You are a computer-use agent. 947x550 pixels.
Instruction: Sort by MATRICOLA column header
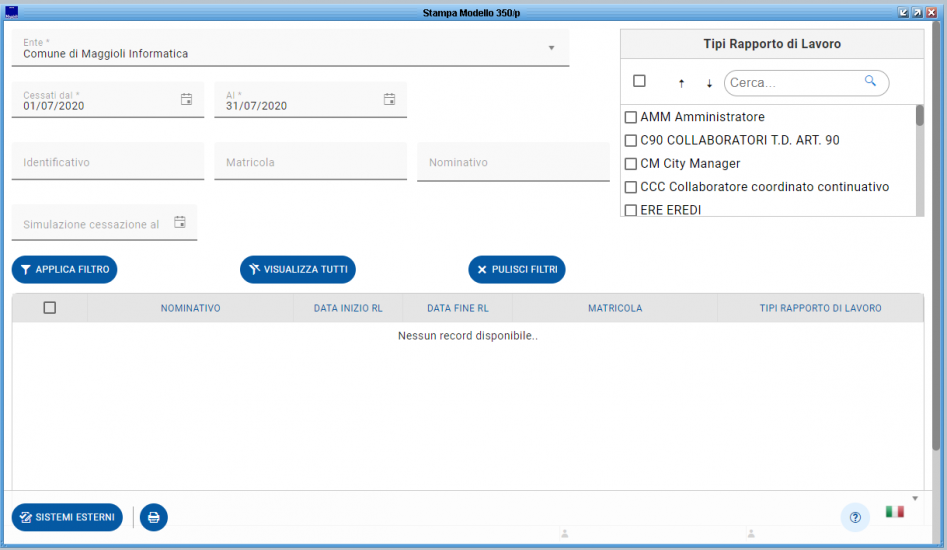pos(615,308)
